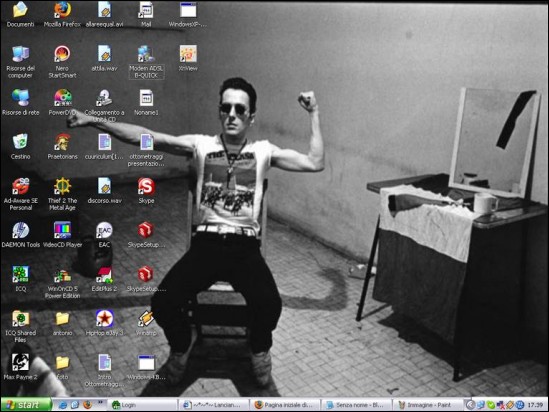
Task: Open the Ad-Aware SE Personal shortcut
Action: [x=21, y=194]
